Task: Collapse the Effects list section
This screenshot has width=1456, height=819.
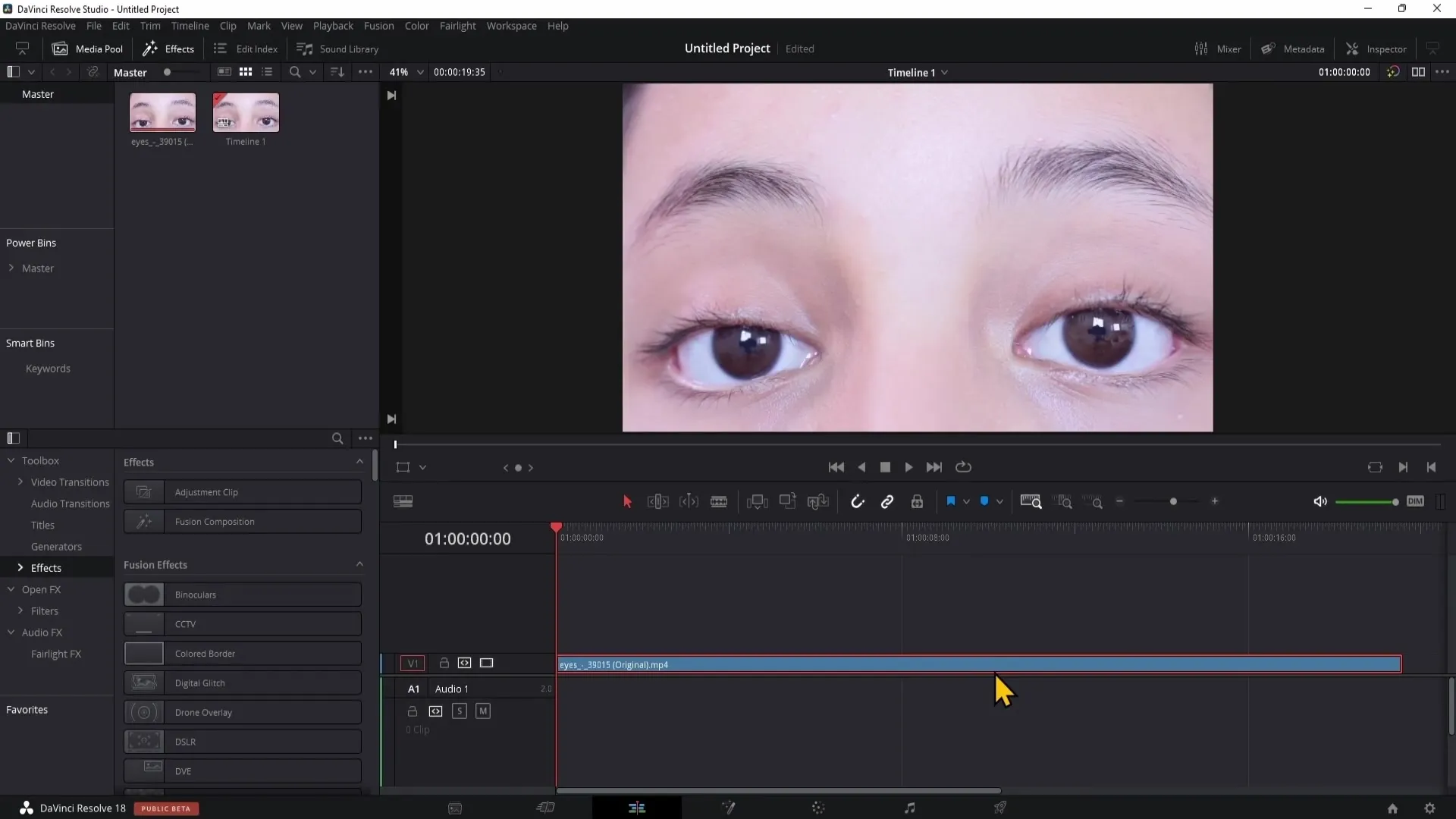Action: tap(359, 462)
